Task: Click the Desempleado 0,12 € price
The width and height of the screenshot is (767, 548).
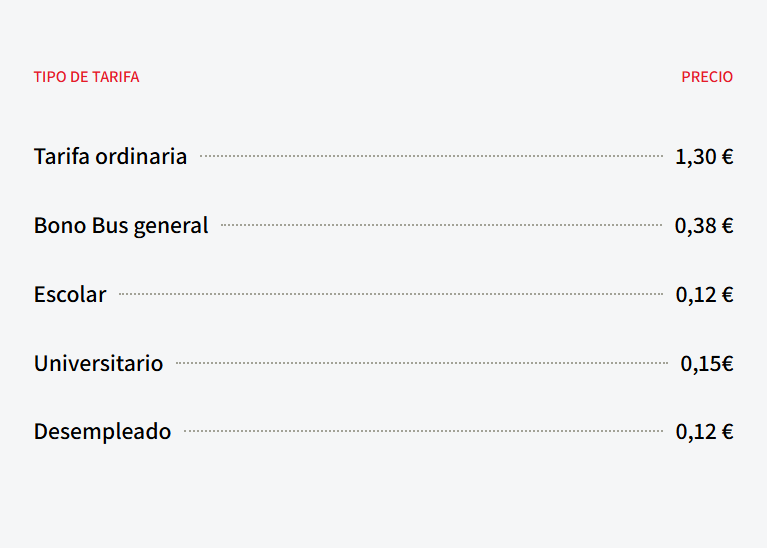Action: tap(704, 432)
